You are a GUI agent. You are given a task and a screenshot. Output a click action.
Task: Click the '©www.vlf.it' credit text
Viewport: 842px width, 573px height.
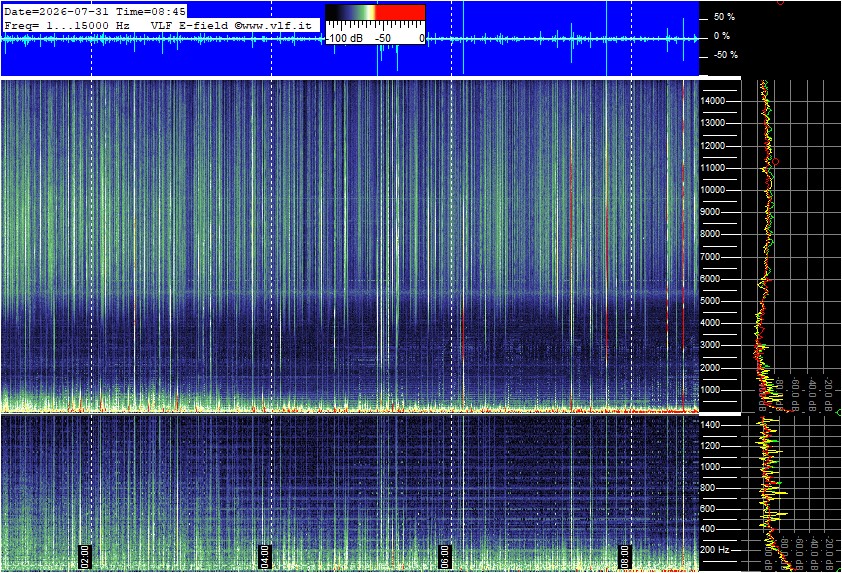(273, 25)
